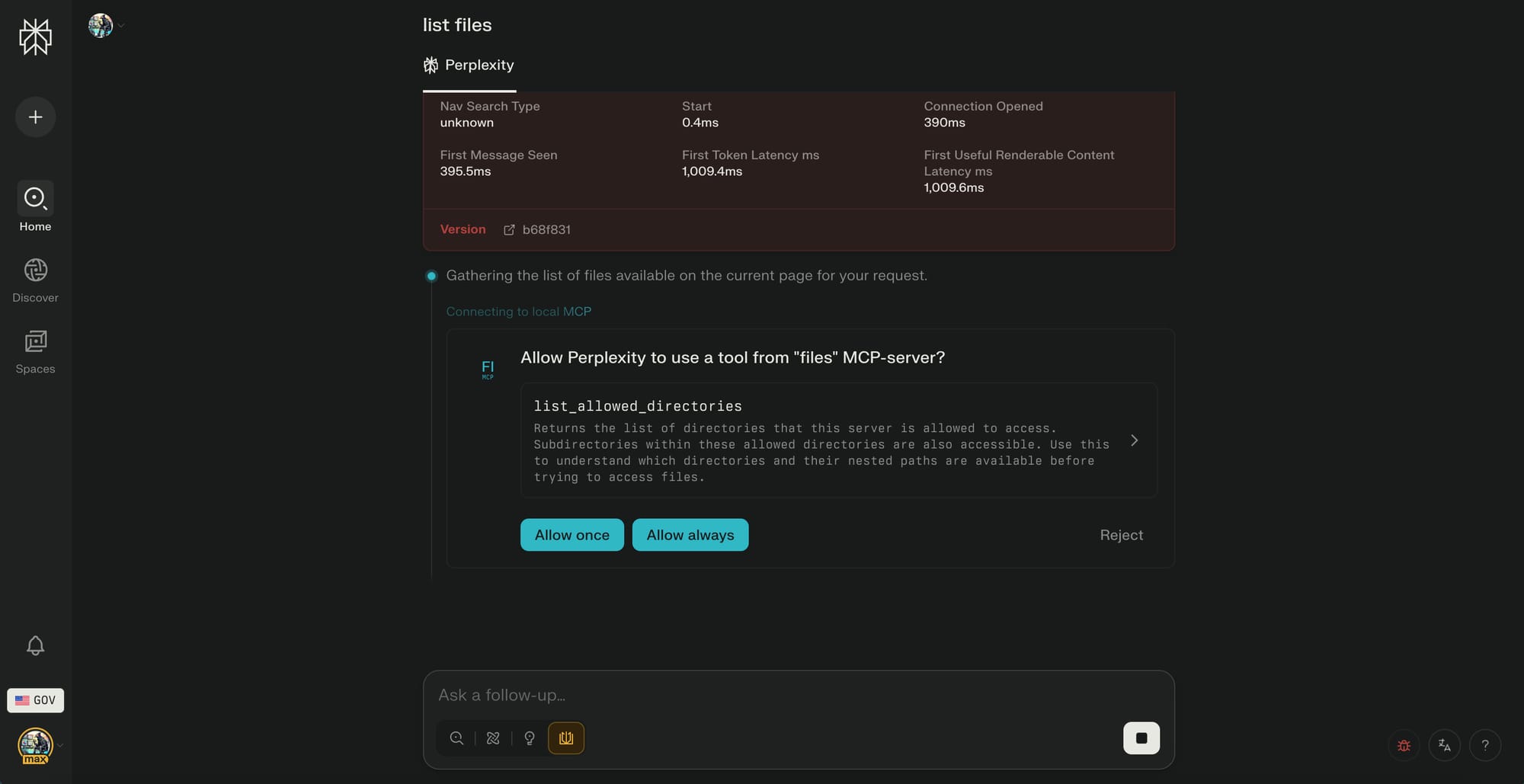Toggle the Search mode icon in input bar
Image resolution: width=1524 pixels, height=784 pixels.
(x=456, y=738)
